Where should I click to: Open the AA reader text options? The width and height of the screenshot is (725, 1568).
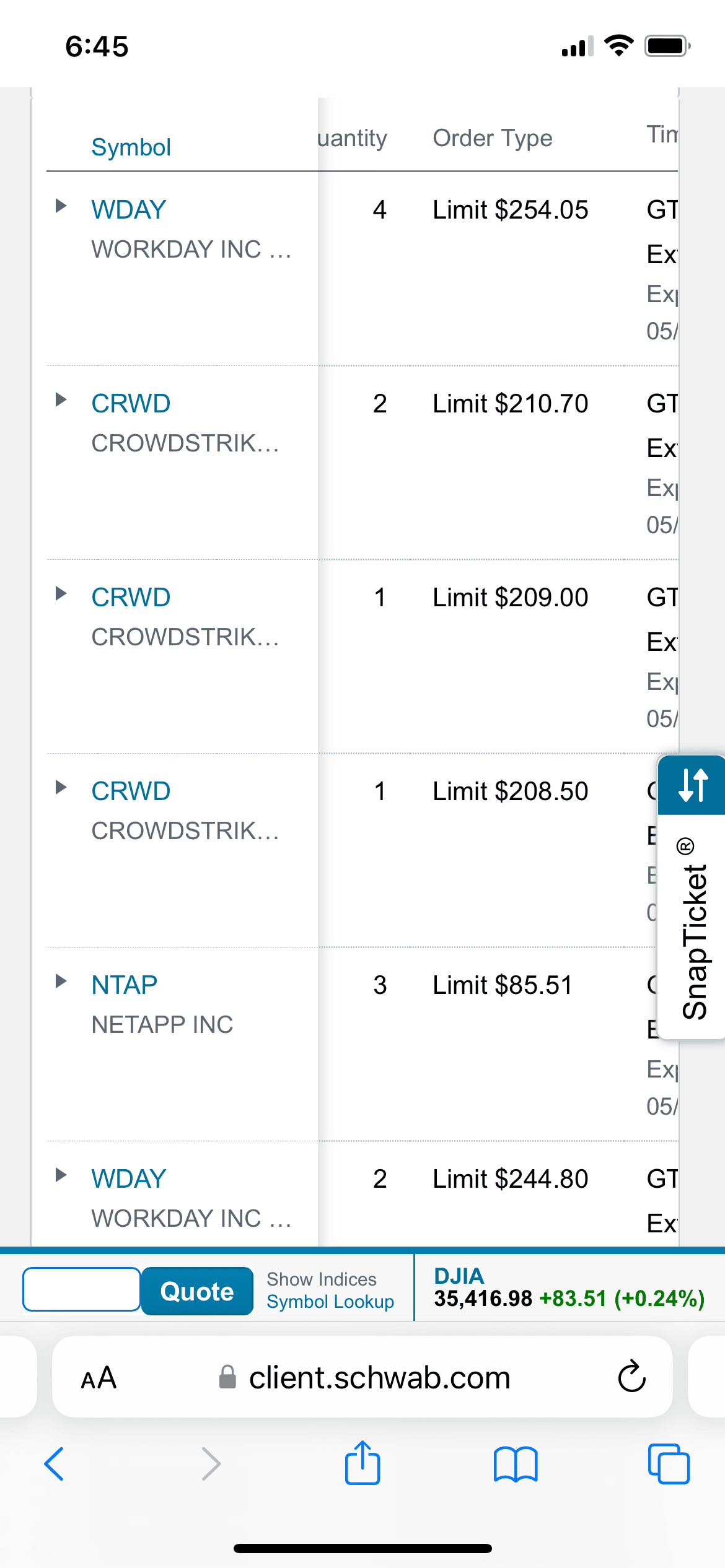point(99,1377)
